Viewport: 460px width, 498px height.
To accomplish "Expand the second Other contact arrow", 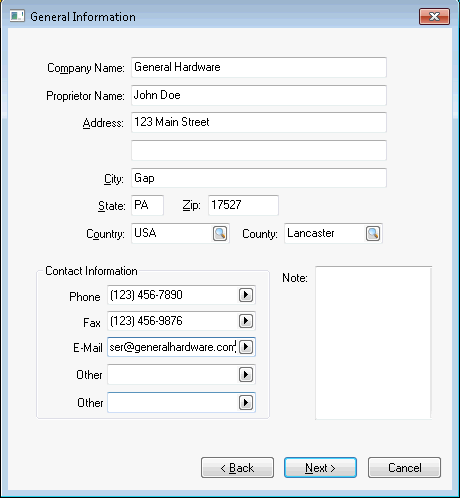I will [246, 403].
